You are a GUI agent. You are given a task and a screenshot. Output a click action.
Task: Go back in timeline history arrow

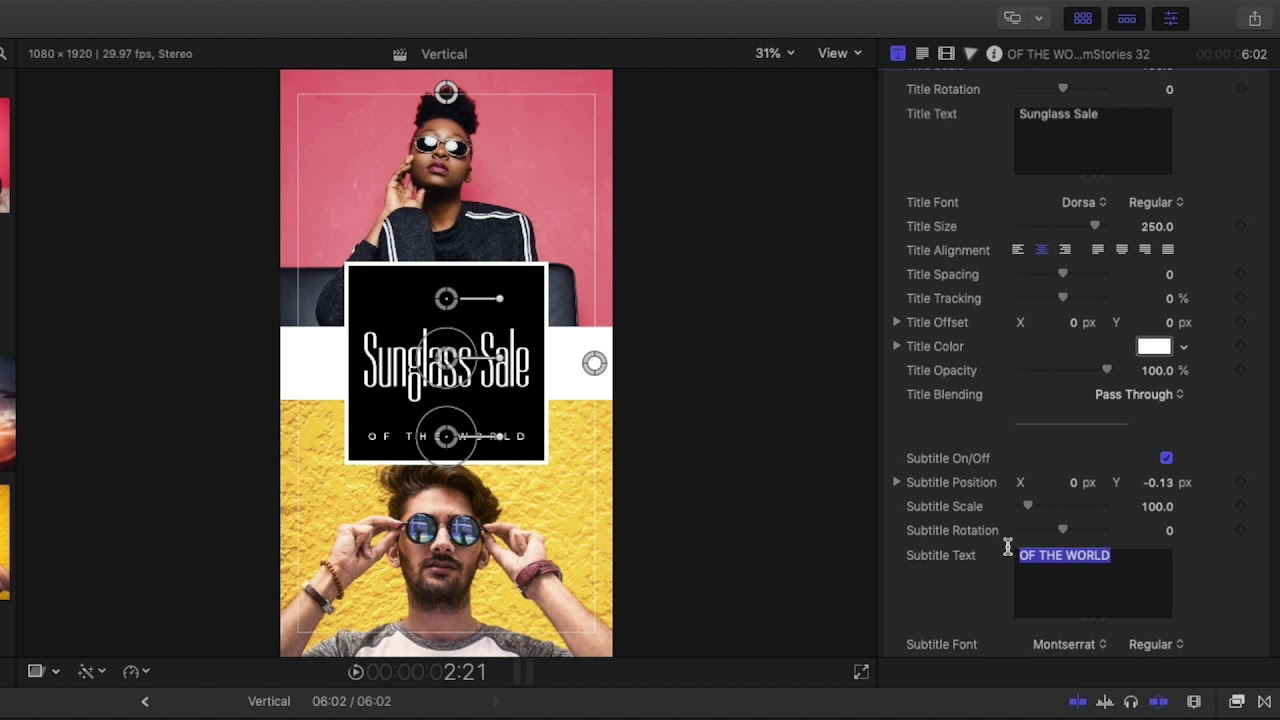point(145,702)
